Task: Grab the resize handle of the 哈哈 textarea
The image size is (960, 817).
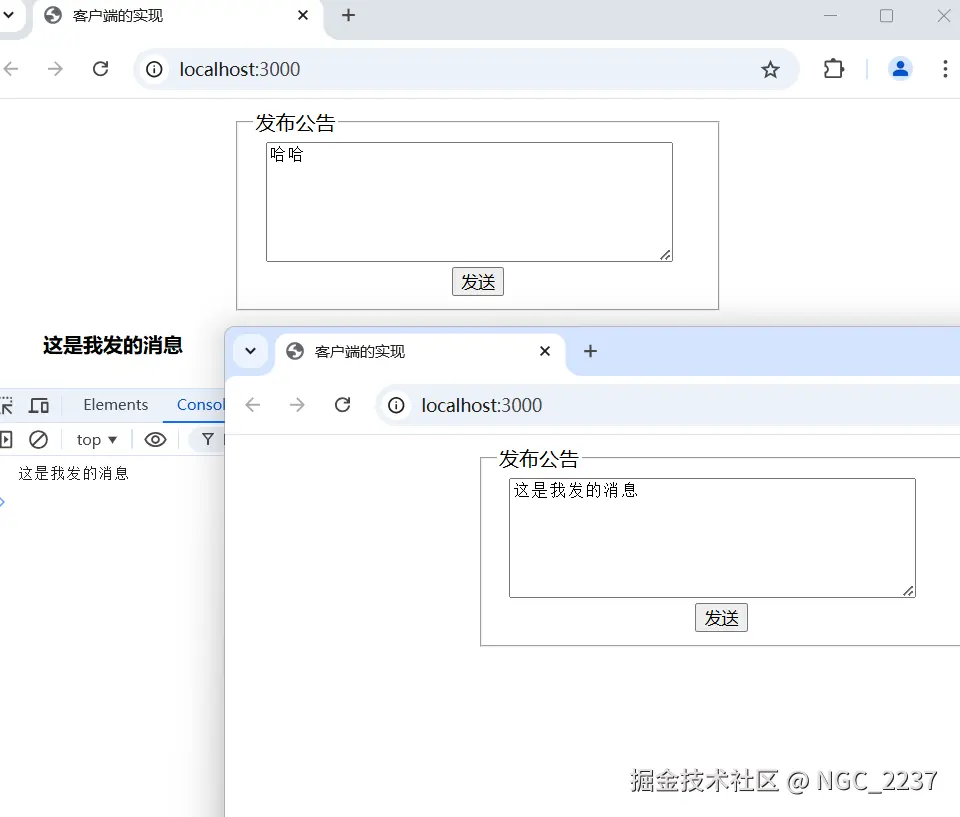Action: 666,255
